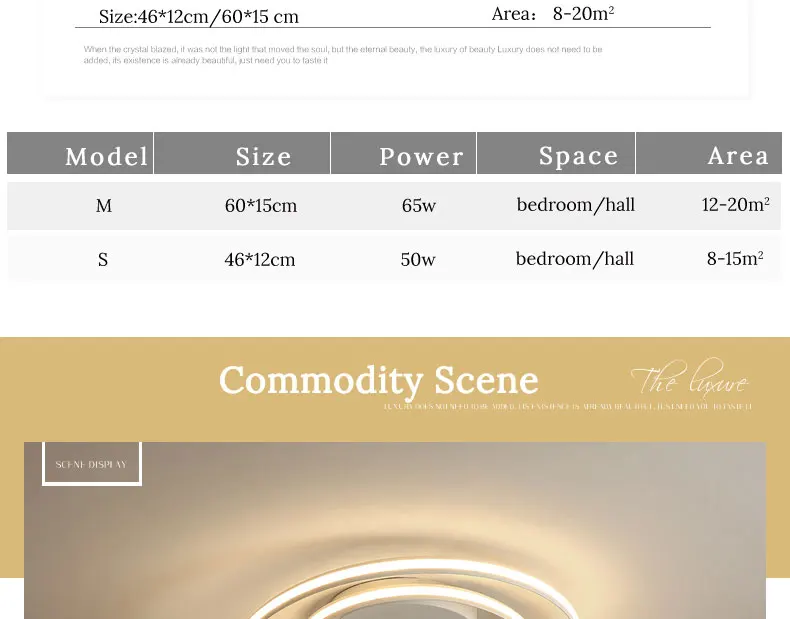Click the 50w power value
Image resolution: width=790 pixels, height=619 pixels.
click(x=418, y=260)
